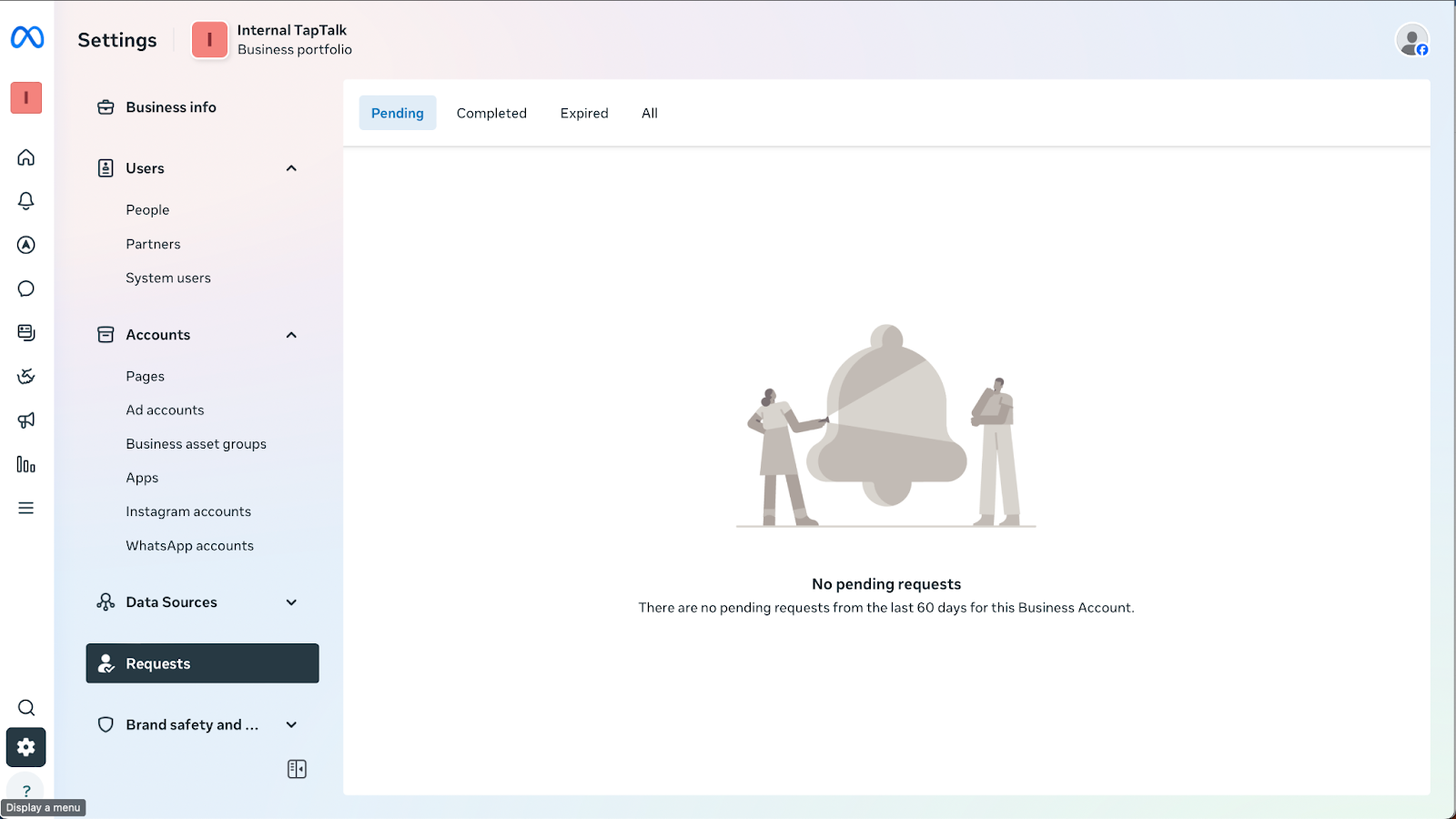Click the Brand safety shield icon
1456x819 pixels.
coord(106,724)
